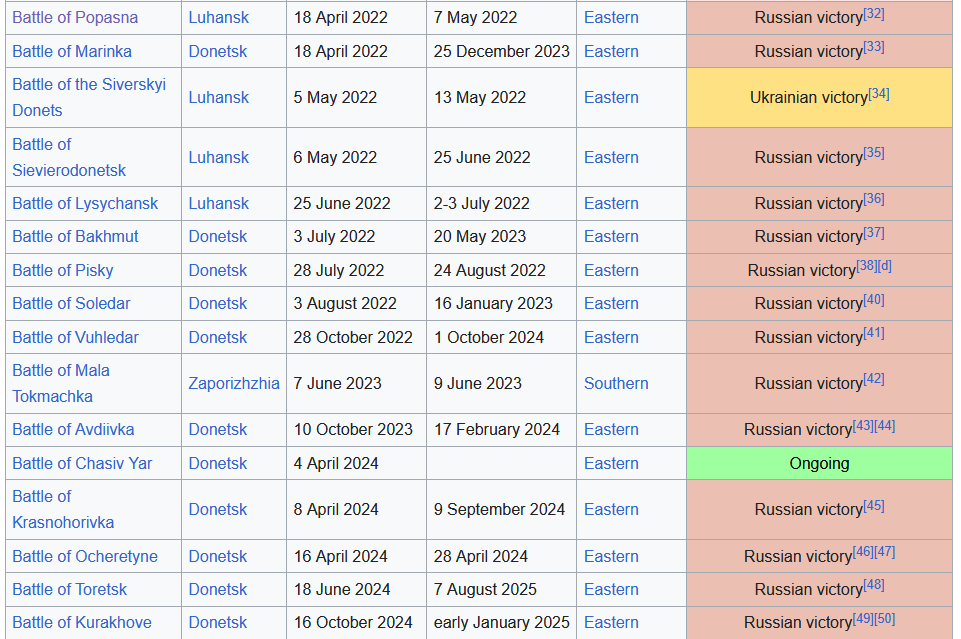Viewport: 961px width, 639px height.
Task: Open citation 50 in Kurakhove result
Action: tap(884, 619)
